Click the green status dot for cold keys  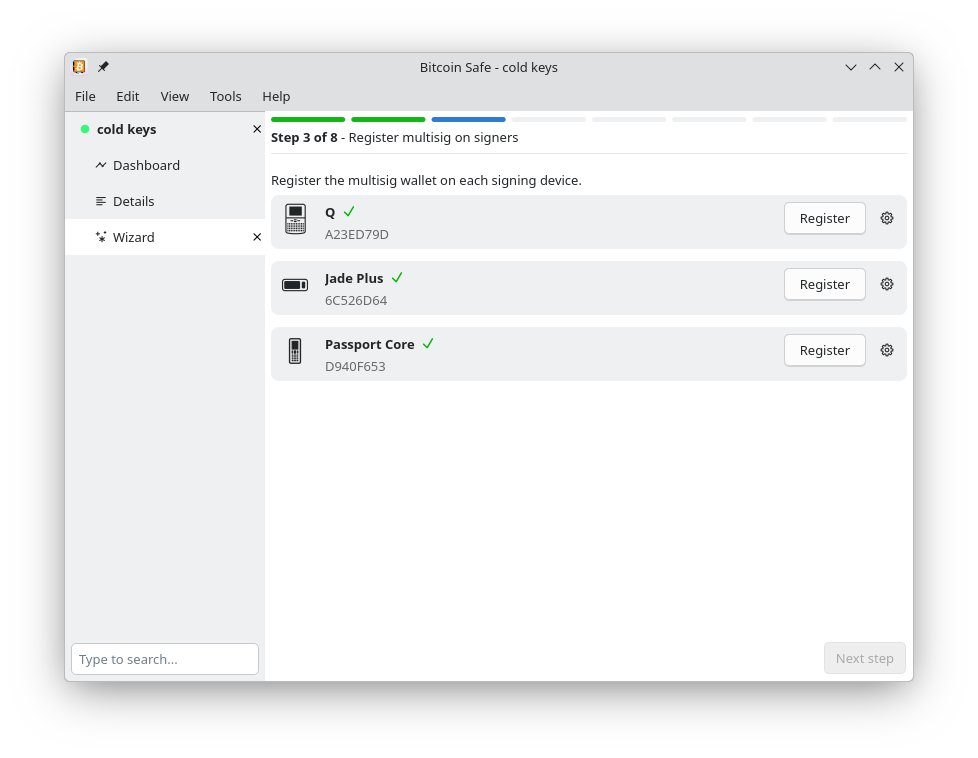85,129
